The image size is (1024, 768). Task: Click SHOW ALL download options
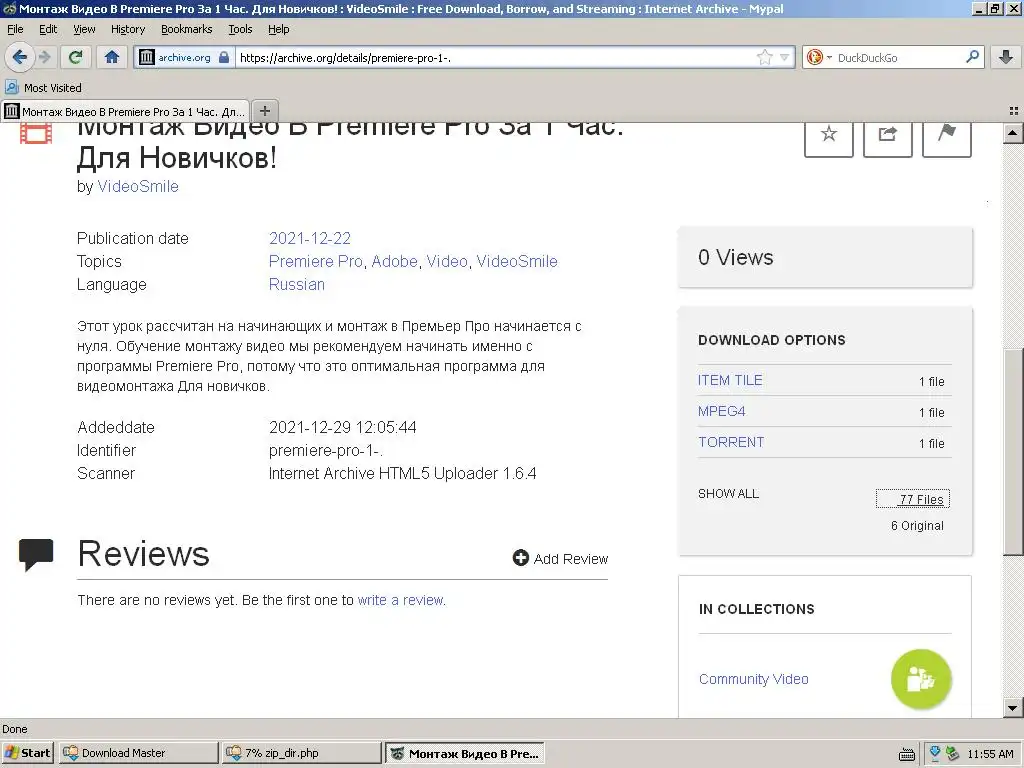point(728,494)
